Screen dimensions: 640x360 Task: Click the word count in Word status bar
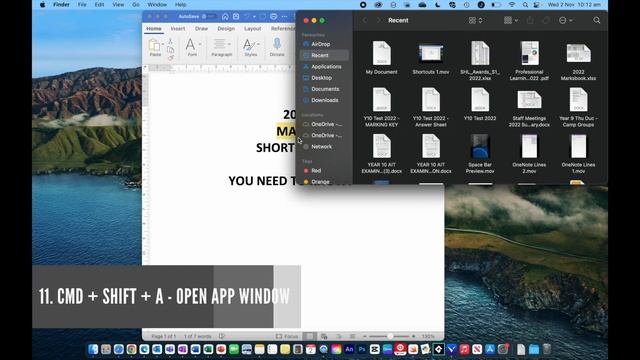coord(198,336)
